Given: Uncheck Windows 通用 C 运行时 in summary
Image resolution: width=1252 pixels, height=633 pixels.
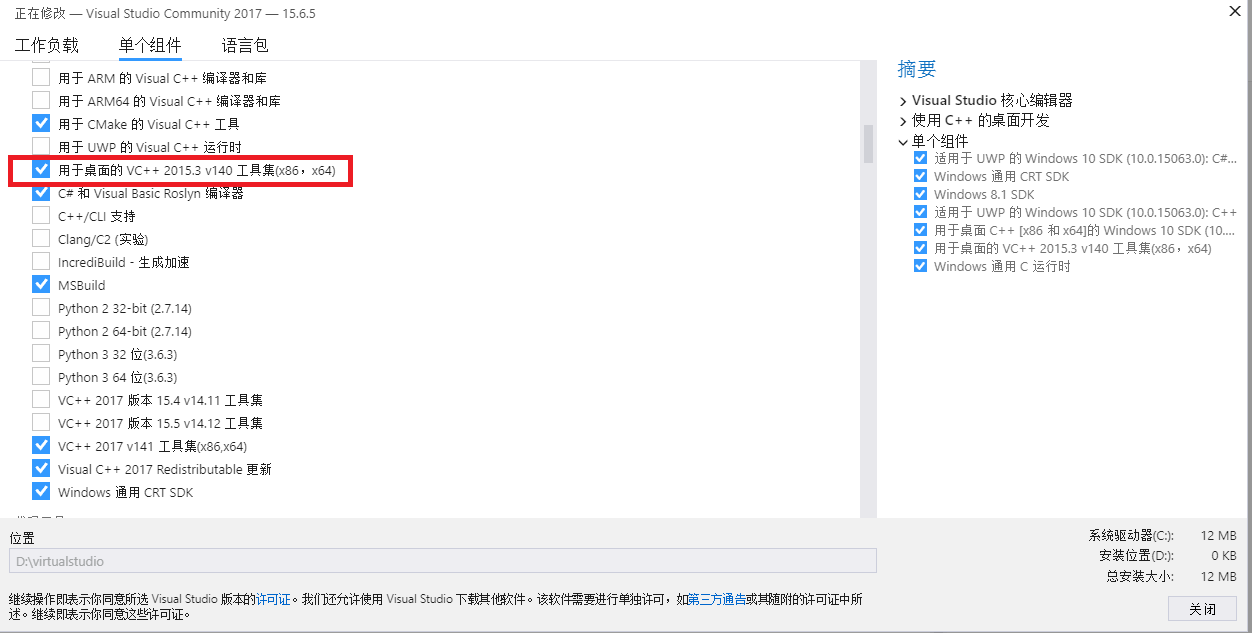Looking at the screenshot, I should point(920,266).
